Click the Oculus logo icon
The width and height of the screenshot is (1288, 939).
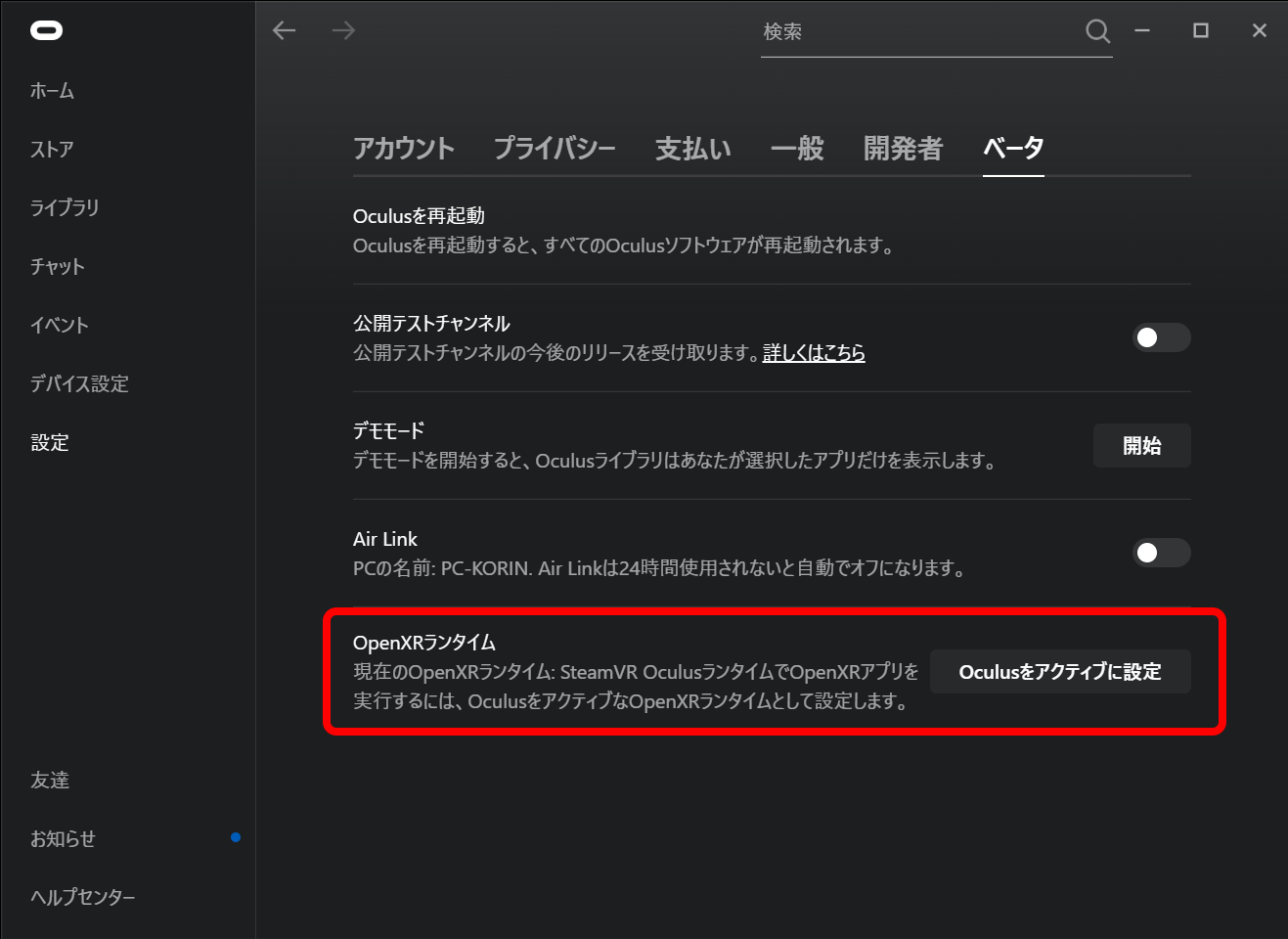click(46, 31)
